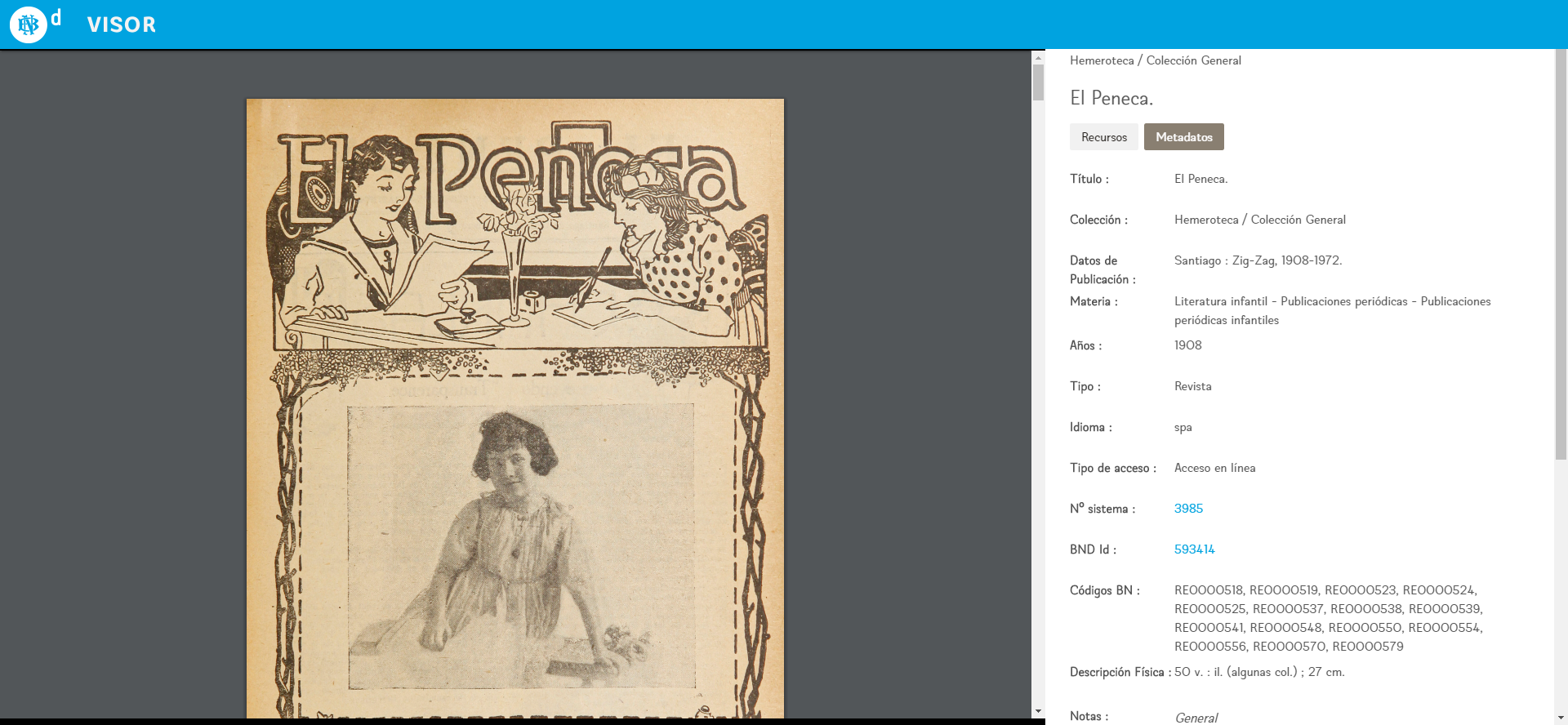1568x725 pixels.
Task: Open system number link 3985
Action: click(1188, 509)
